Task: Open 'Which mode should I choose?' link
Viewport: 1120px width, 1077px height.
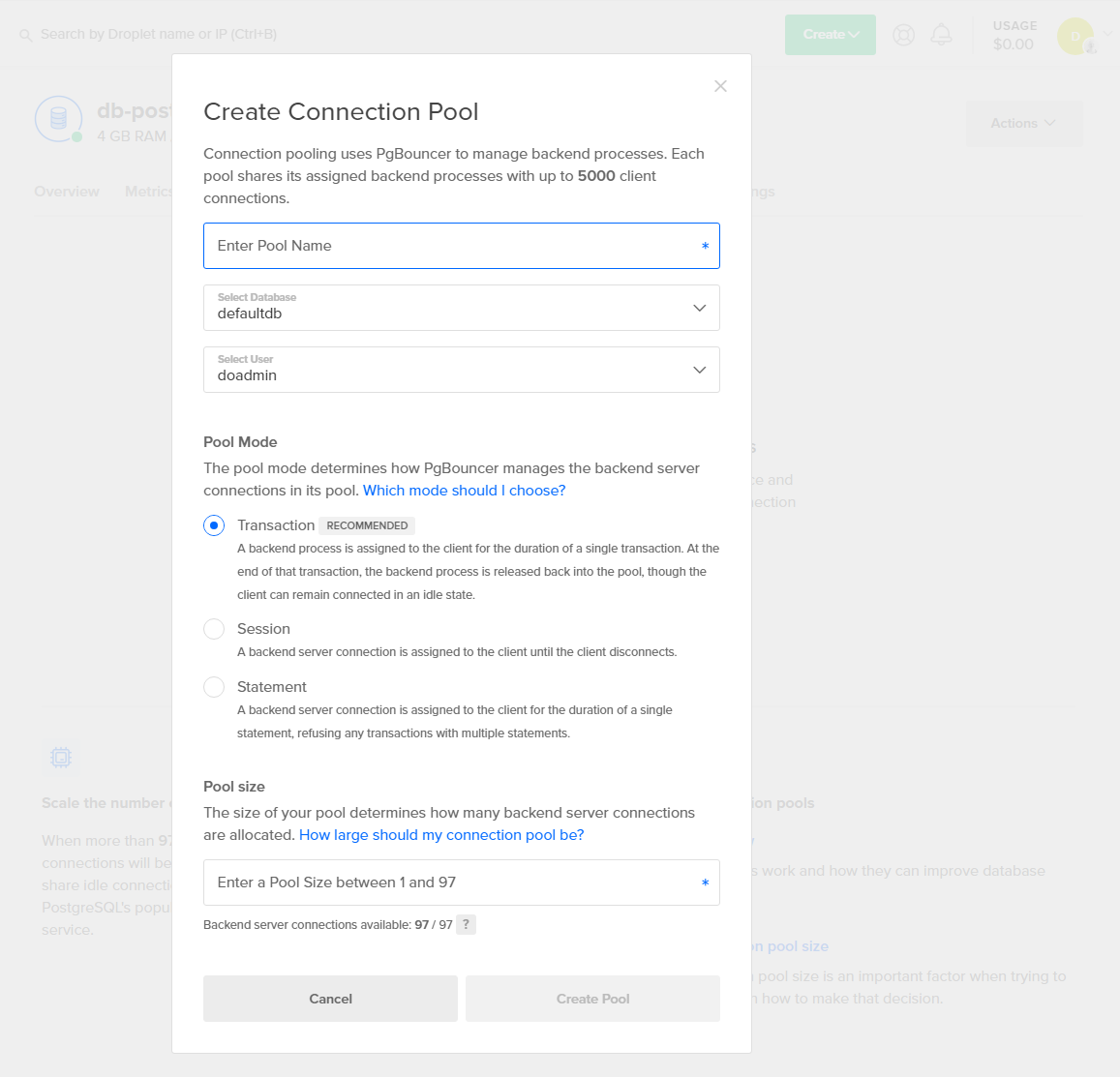Action: (x=464, y=491)
